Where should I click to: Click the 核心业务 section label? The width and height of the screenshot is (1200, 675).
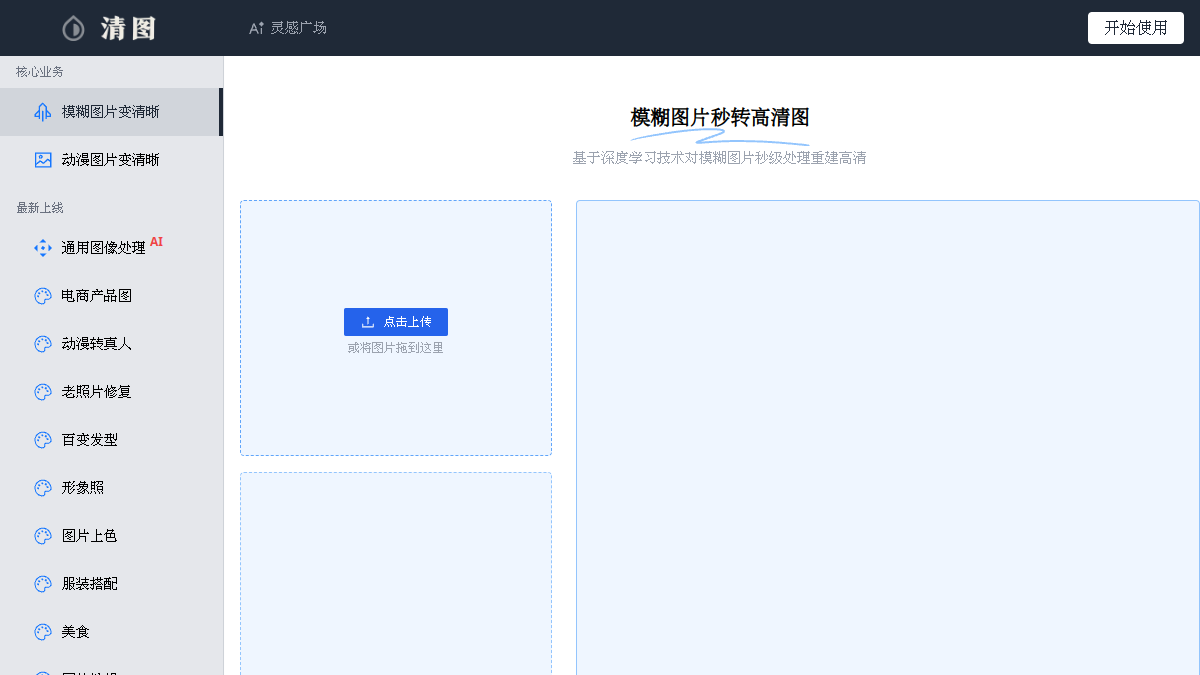pyautogui.click(x=40, y=72)
